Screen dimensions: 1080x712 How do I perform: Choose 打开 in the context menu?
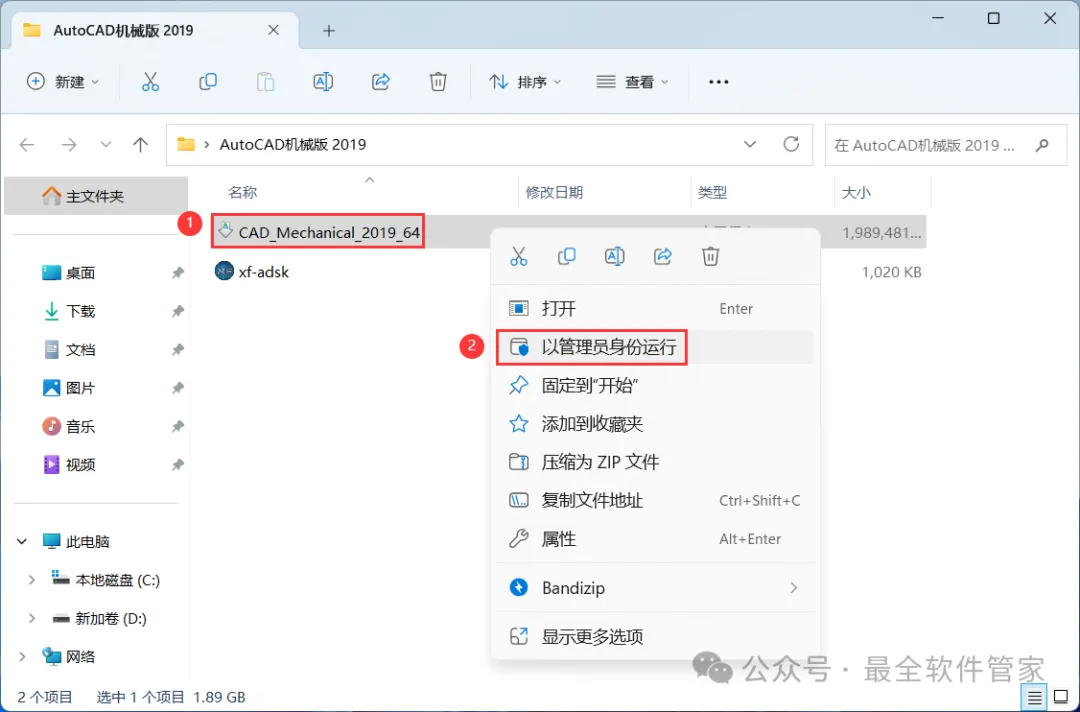tap(655, 308)
